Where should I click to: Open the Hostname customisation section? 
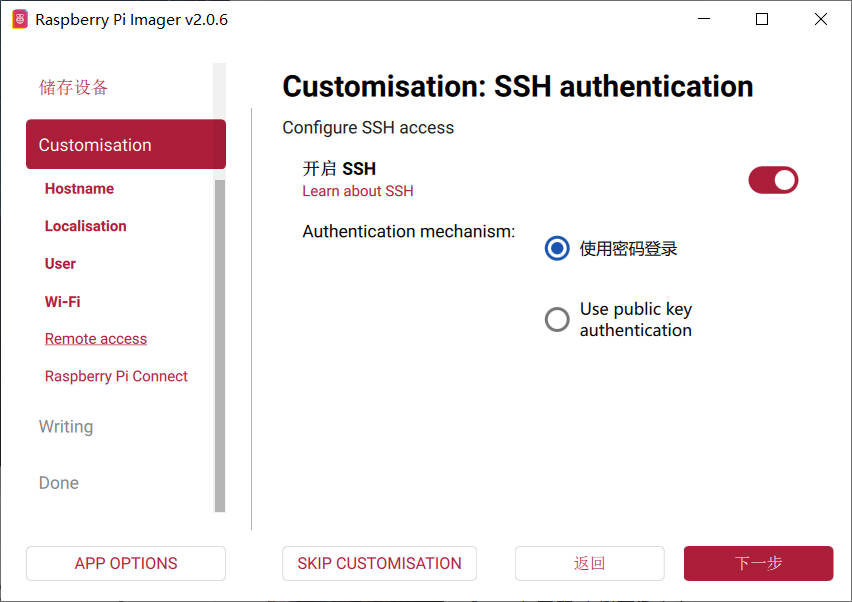pyautogui.click(x=79, y=189)
